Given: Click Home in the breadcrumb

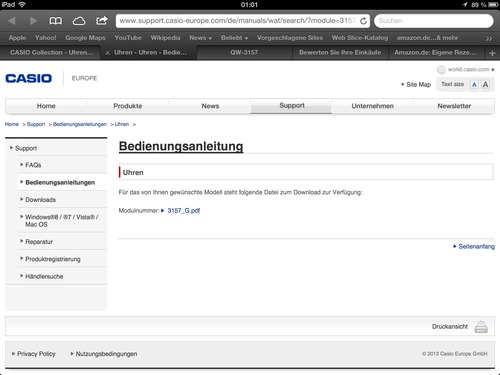Looking at the screenshot, I should (12, 124).
